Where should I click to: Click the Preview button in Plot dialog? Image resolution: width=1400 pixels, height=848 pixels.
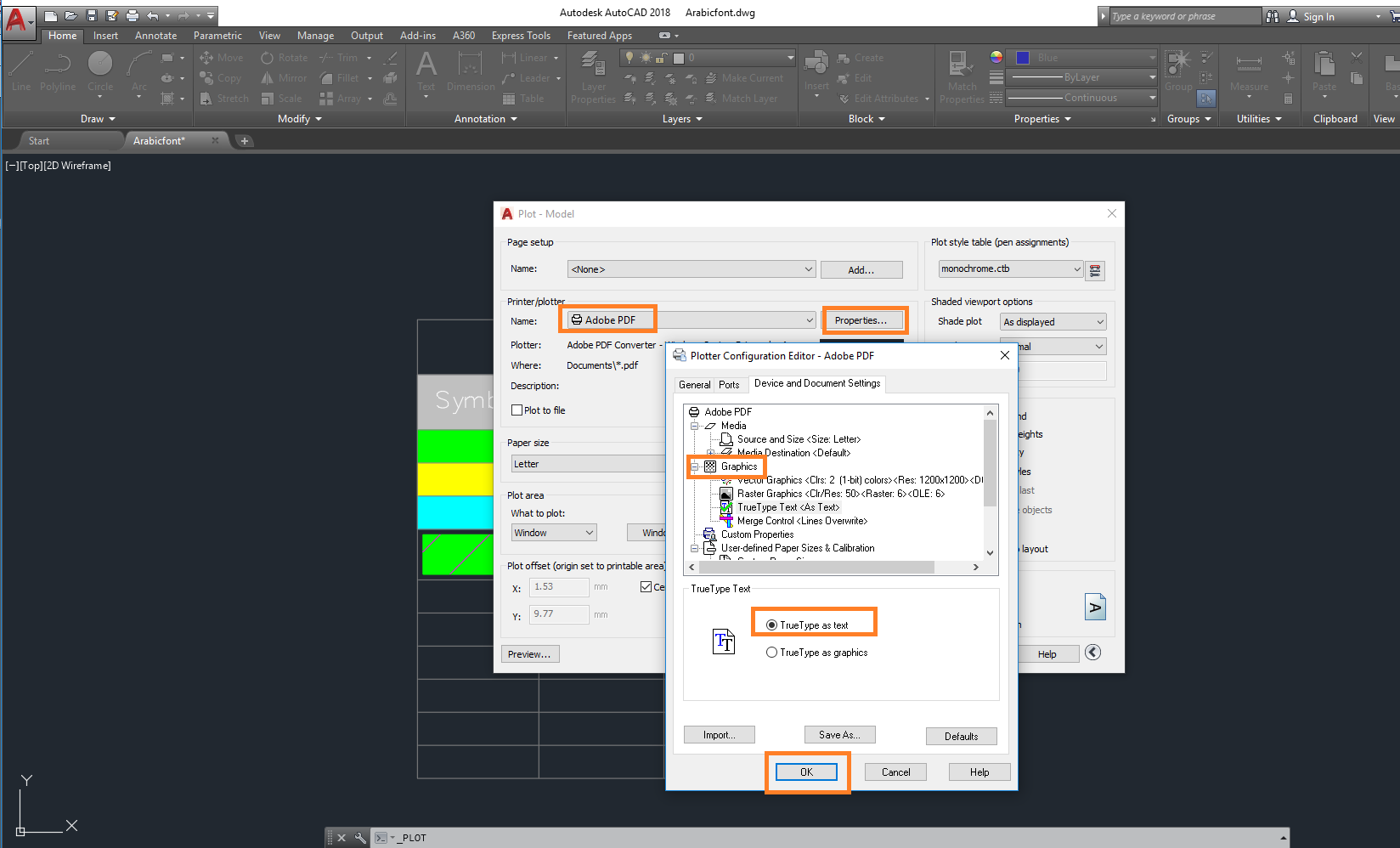tap(530, 653)
